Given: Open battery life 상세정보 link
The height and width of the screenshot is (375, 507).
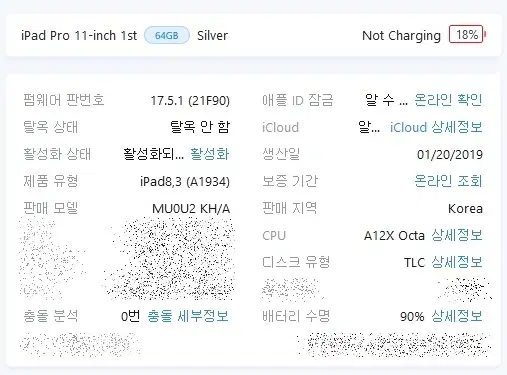Looking at the screenshot, I should pos(457,316).
